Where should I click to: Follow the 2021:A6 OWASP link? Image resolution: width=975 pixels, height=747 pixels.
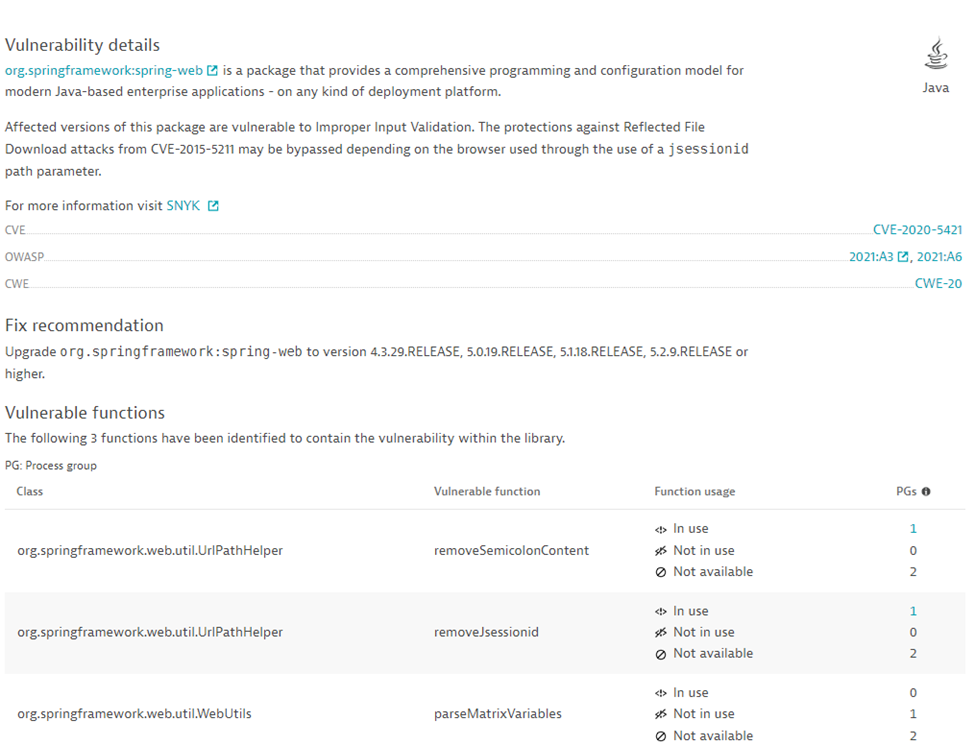[x=940, y=256]
